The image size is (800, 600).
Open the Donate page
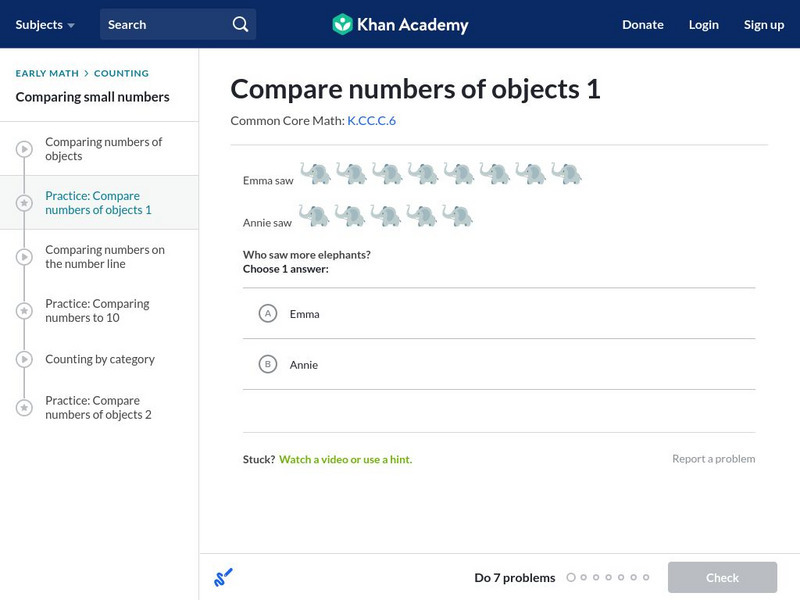(x=642, y=24)
